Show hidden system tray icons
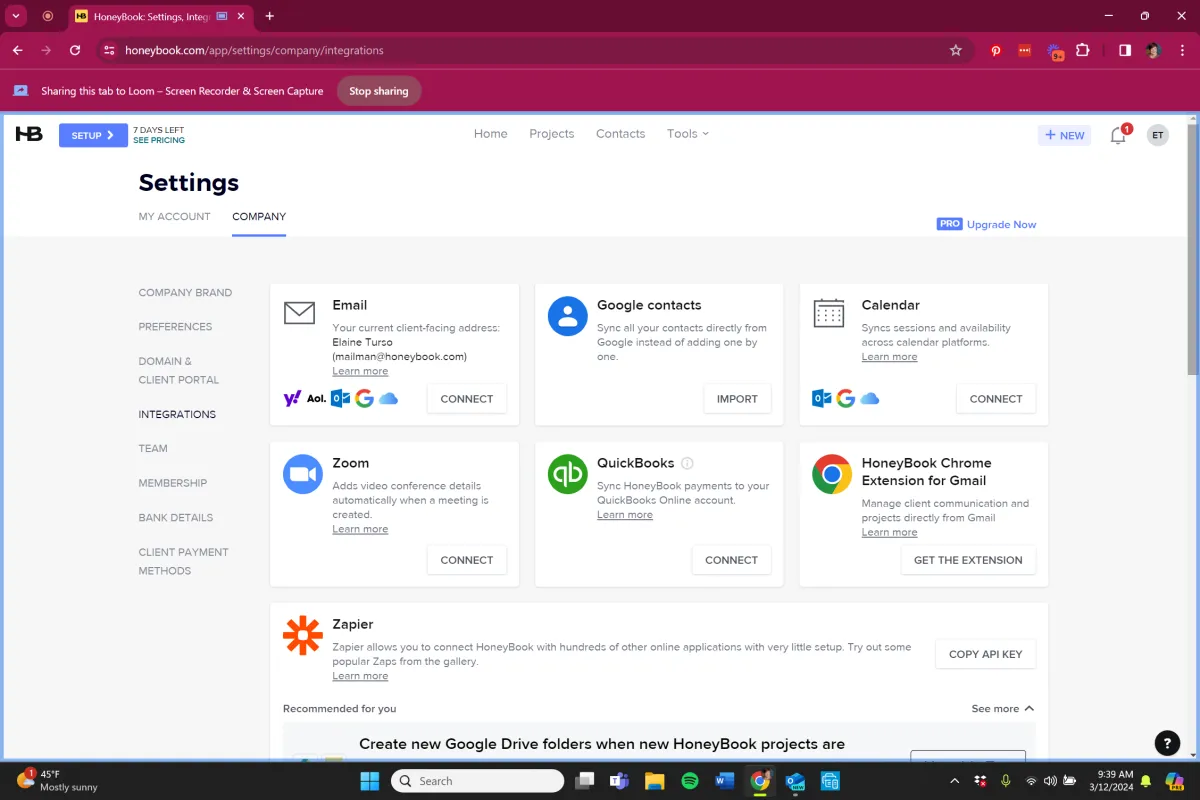The width and height of the screenshot is (1200, 800). point(954,781)
